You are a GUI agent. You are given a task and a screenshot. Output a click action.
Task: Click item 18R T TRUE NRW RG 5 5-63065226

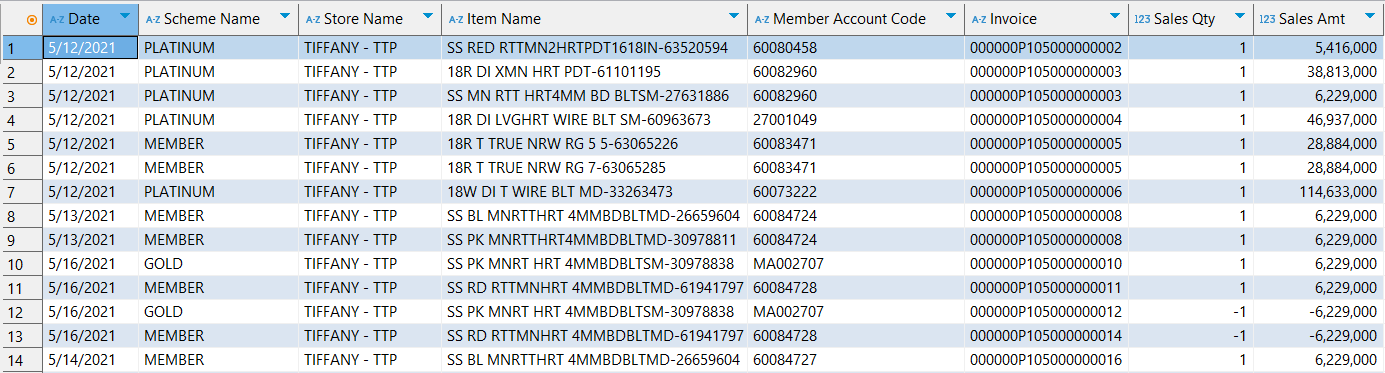click(594, 144)
